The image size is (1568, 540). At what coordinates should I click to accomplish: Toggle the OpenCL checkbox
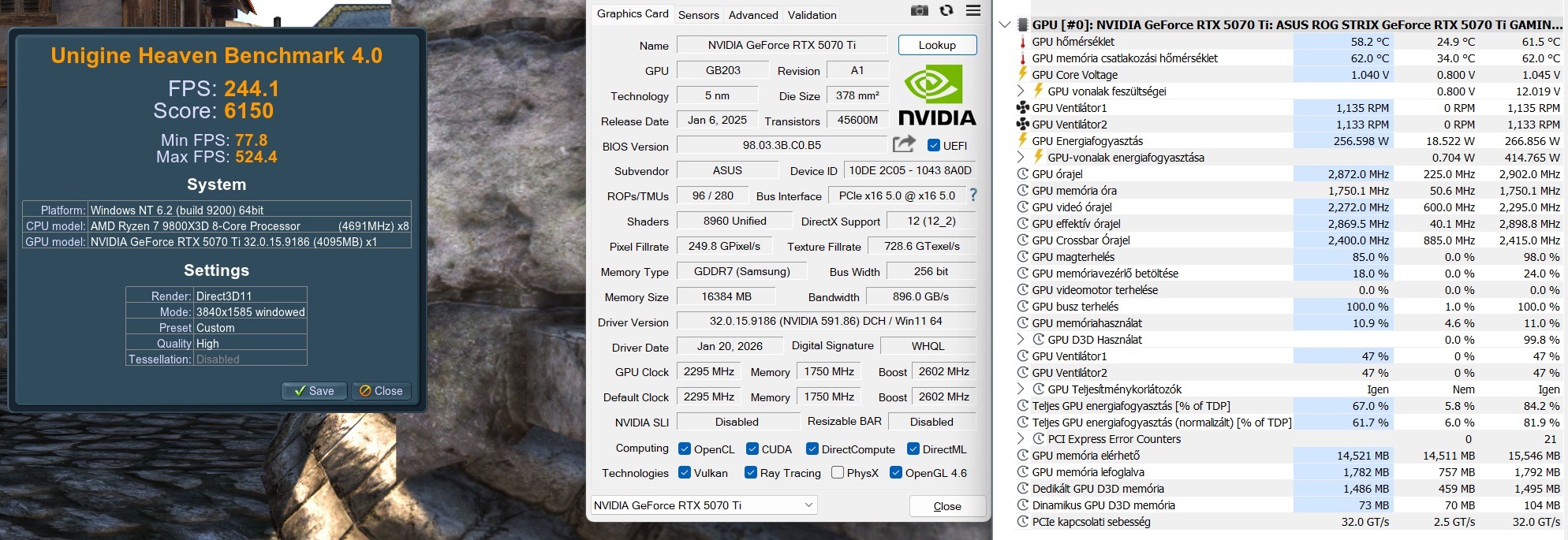(685, 449)
